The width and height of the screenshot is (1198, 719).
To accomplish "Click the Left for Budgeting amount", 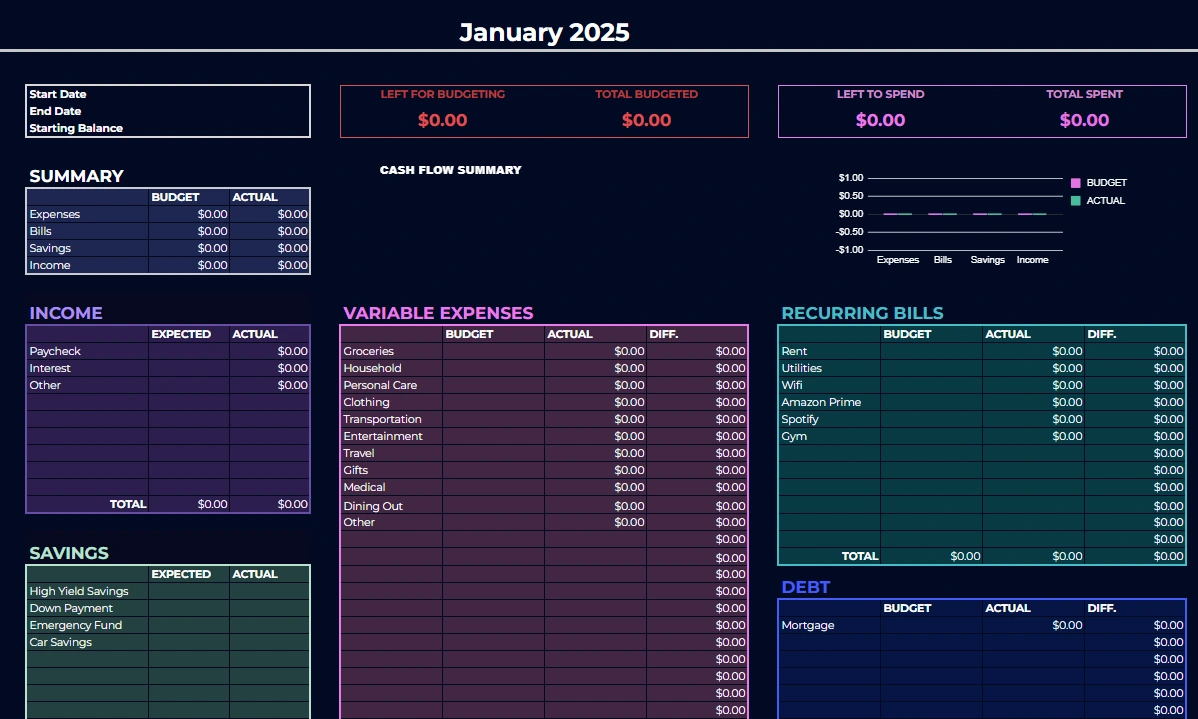I will tap(442, 120).
